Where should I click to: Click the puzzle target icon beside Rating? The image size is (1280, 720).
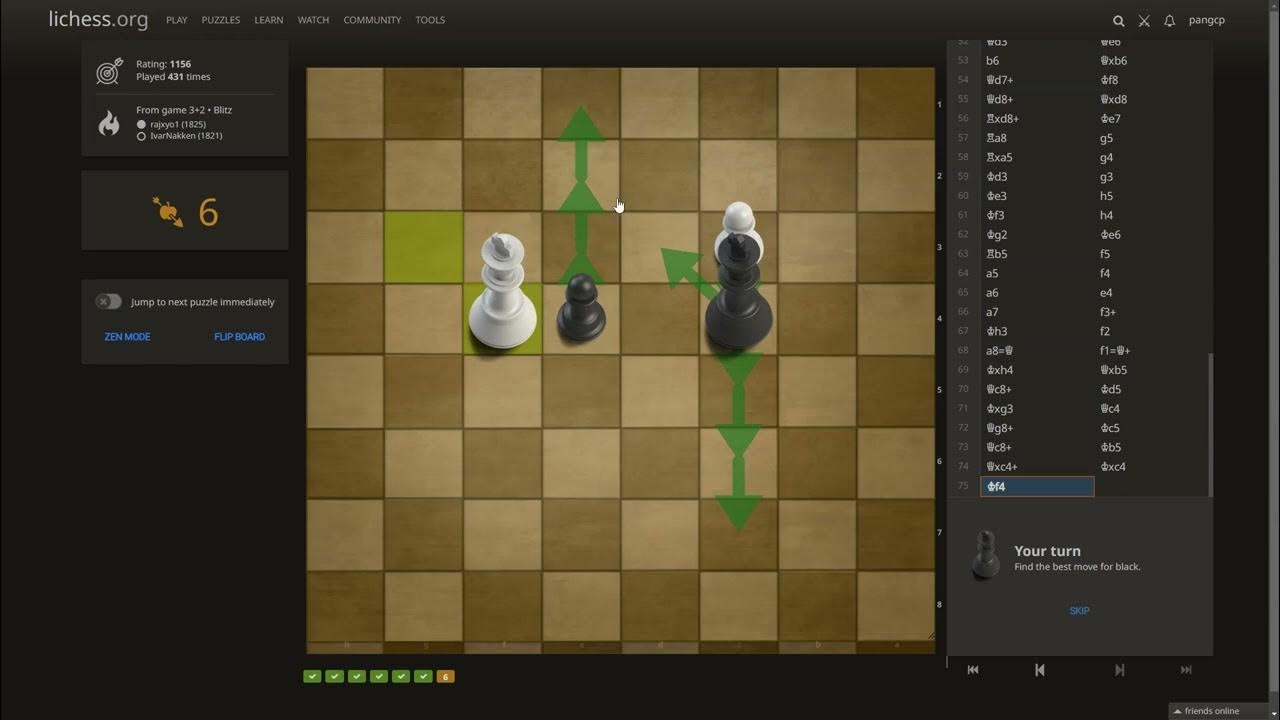tap(109, 71)
